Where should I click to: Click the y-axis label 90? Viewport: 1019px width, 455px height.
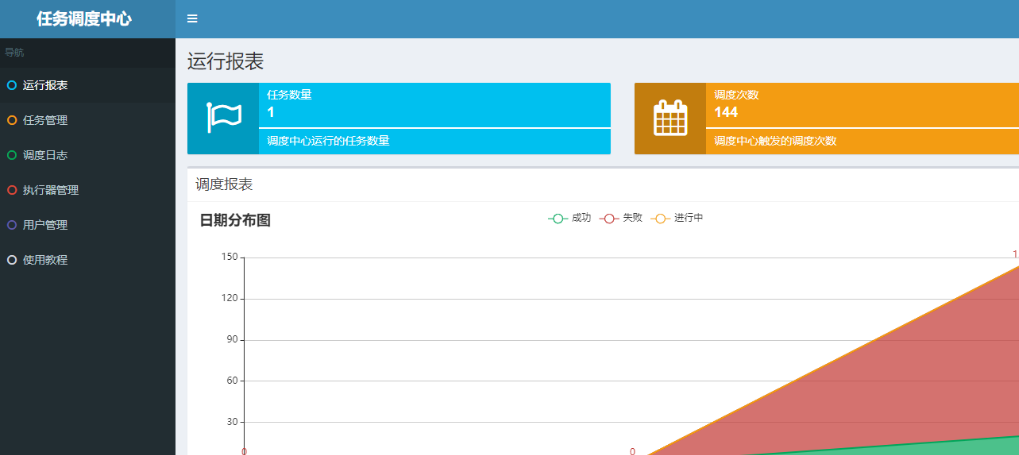pos(231,339)
